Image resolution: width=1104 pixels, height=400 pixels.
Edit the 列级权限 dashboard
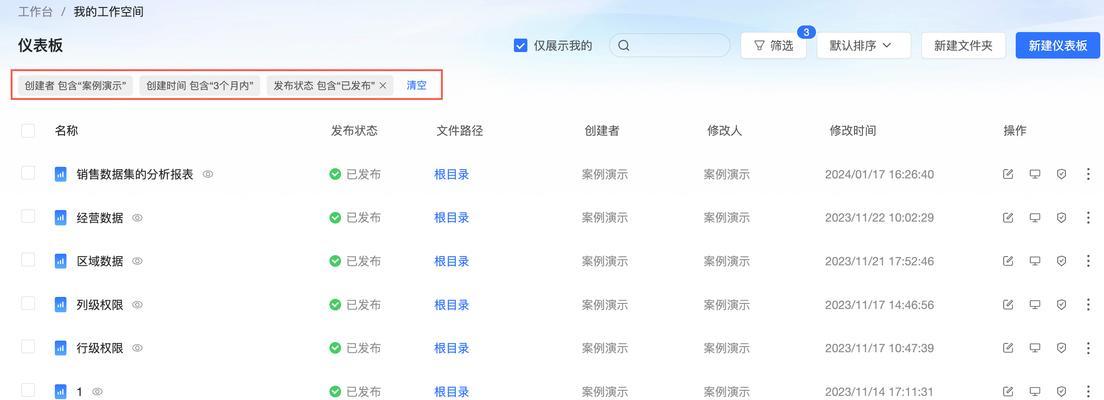pyautogui.click(x=1008, y=305)
